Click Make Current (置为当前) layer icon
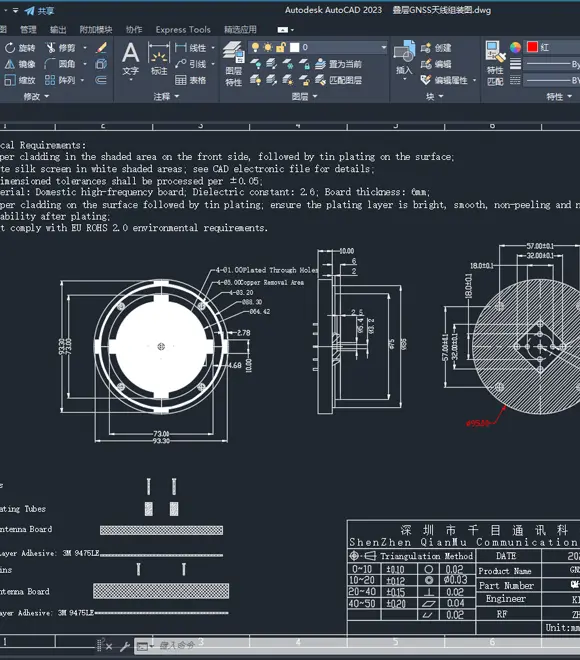This screenshot has width=580, height=660. point(338,64)
